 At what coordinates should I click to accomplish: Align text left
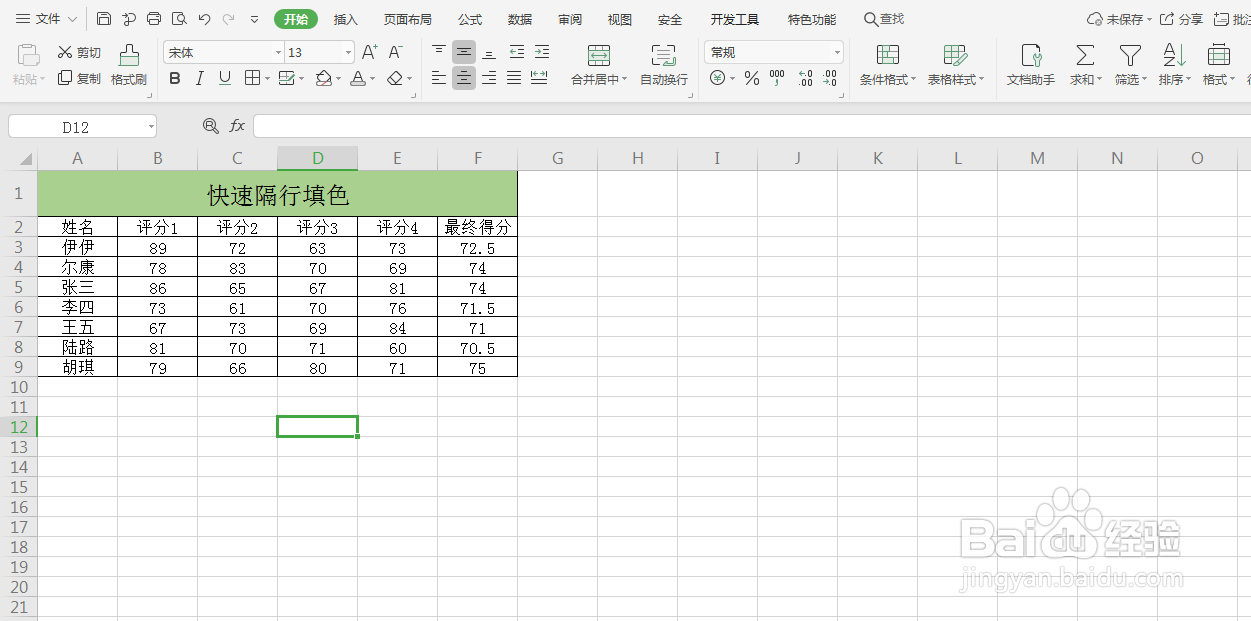pyautogui.click(x=439, y=78)
